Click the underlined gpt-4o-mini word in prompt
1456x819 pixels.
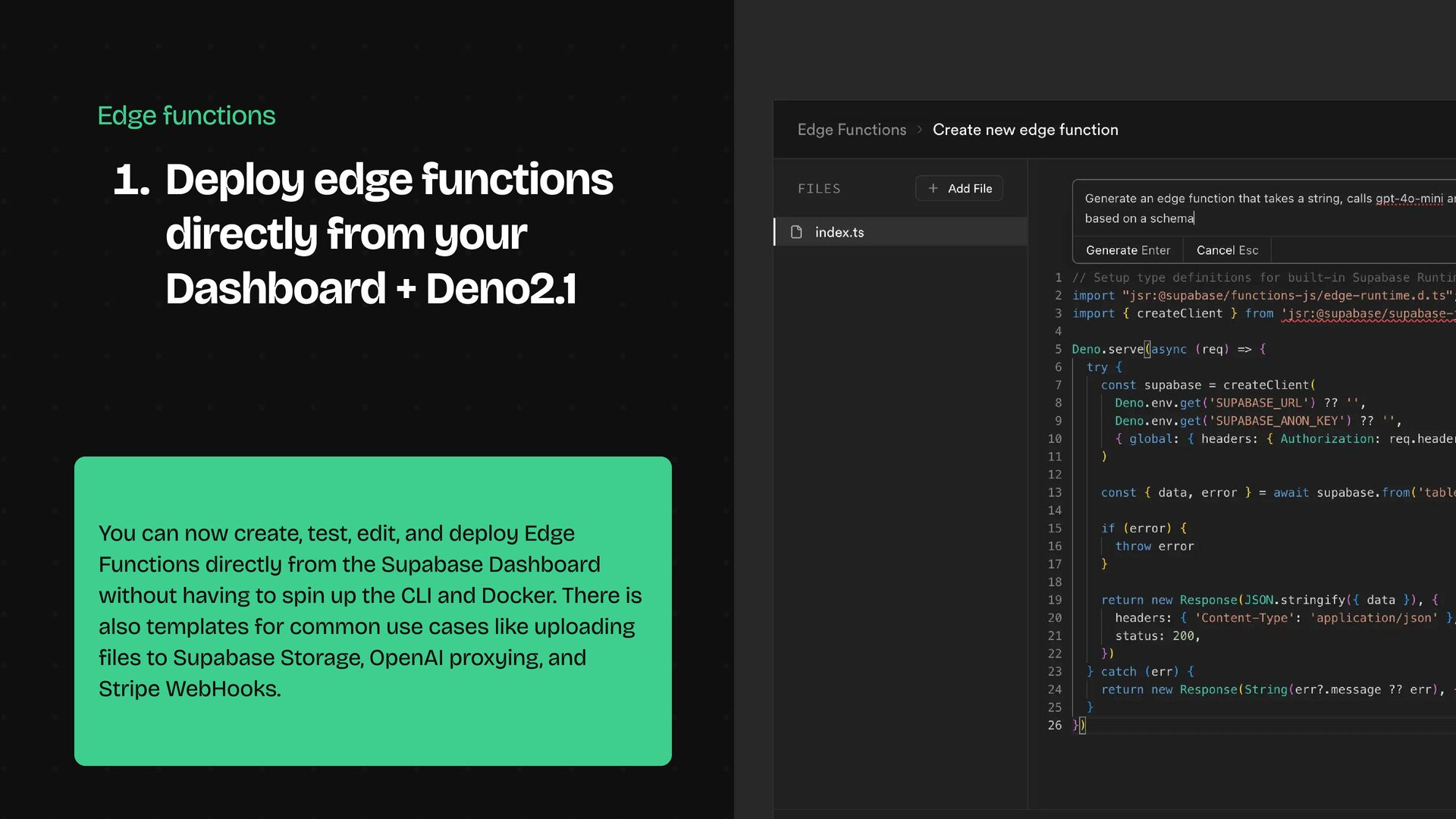coord(1409,199)
